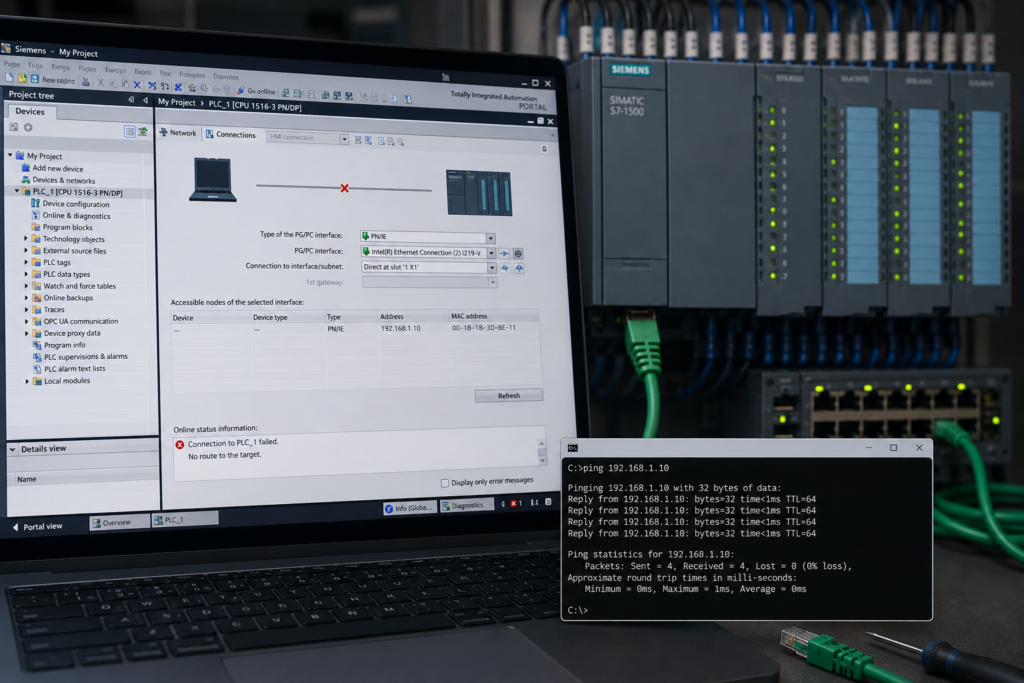Open the HMI connection dropdown
Image resolution: width=1024 pixels, height=683 pixels.
pyautogui.click(x=344, y=139)
